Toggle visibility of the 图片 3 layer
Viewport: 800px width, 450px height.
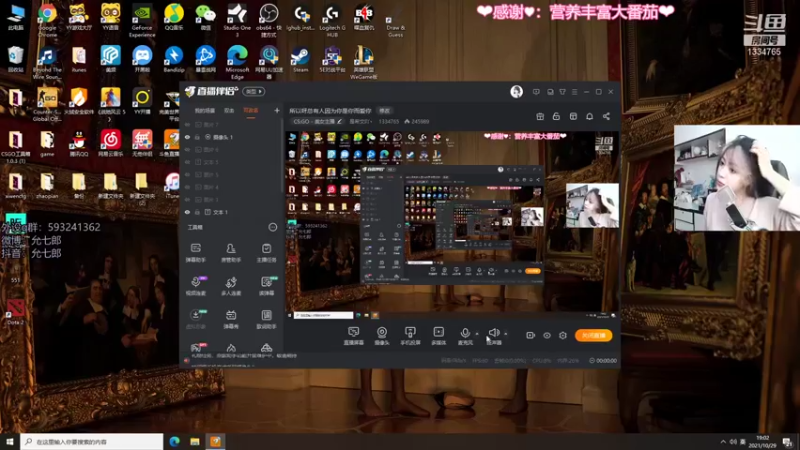[187, 199]
